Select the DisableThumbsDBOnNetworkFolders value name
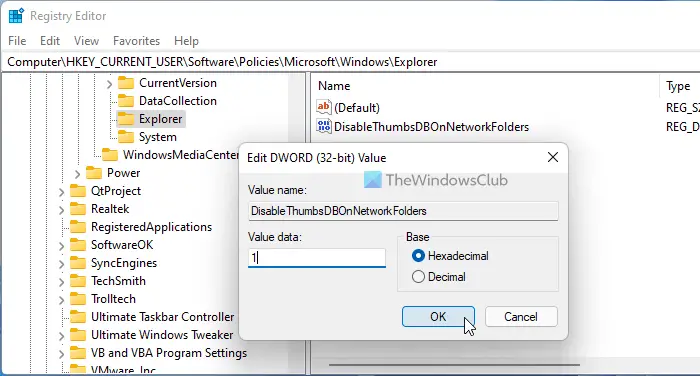700x376 pixels. pos(431,127)
